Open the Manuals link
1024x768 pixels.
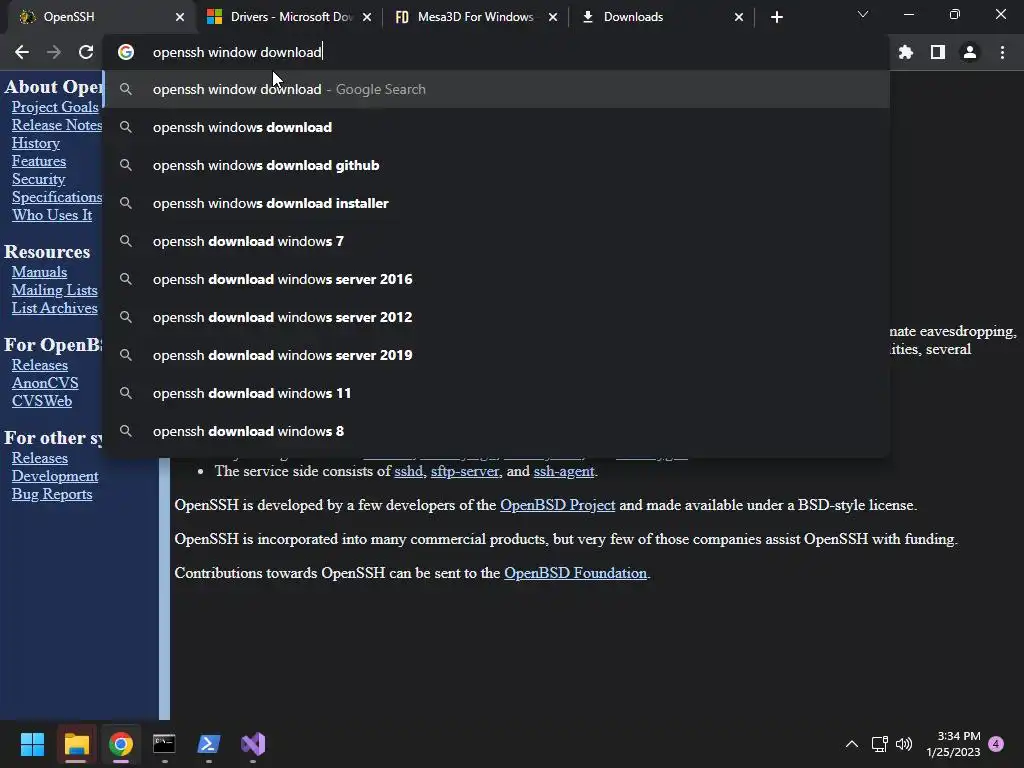tap(39, 272)
